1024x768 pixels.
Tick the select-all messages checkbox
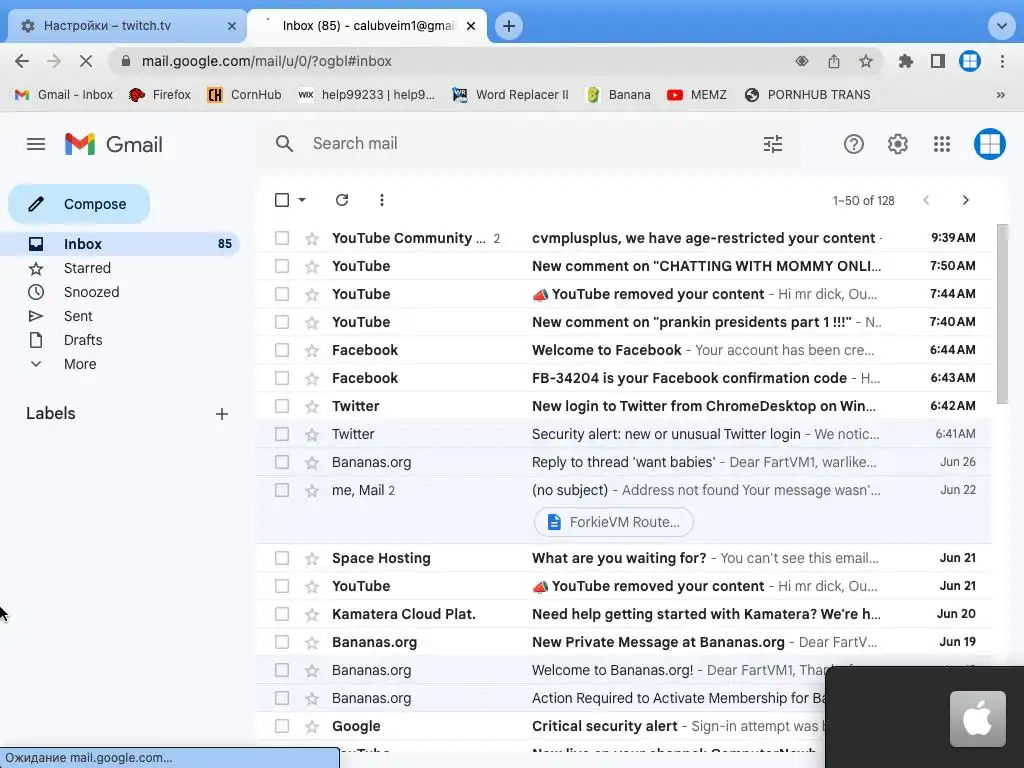click(282, 200)
